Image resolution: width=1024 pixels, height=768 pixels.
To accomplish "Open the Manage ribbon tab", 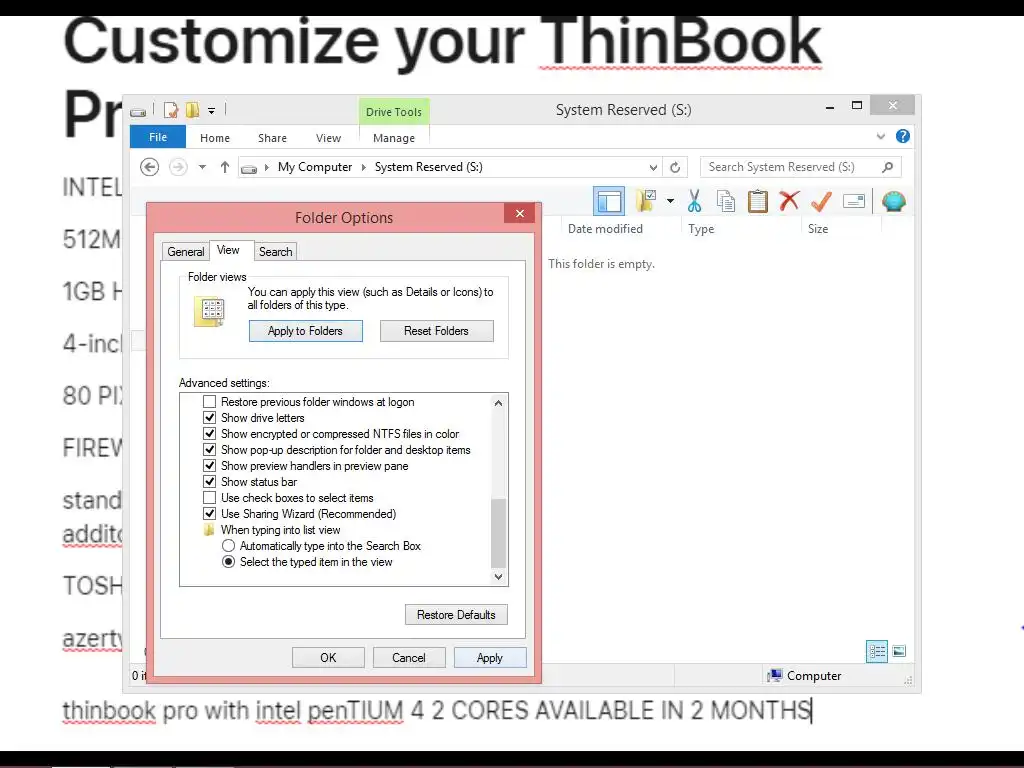I will (394, 138).
